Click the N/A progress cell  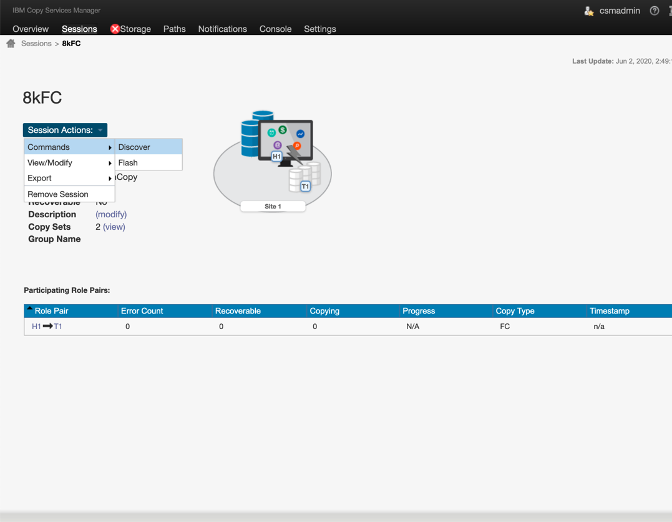413,326
